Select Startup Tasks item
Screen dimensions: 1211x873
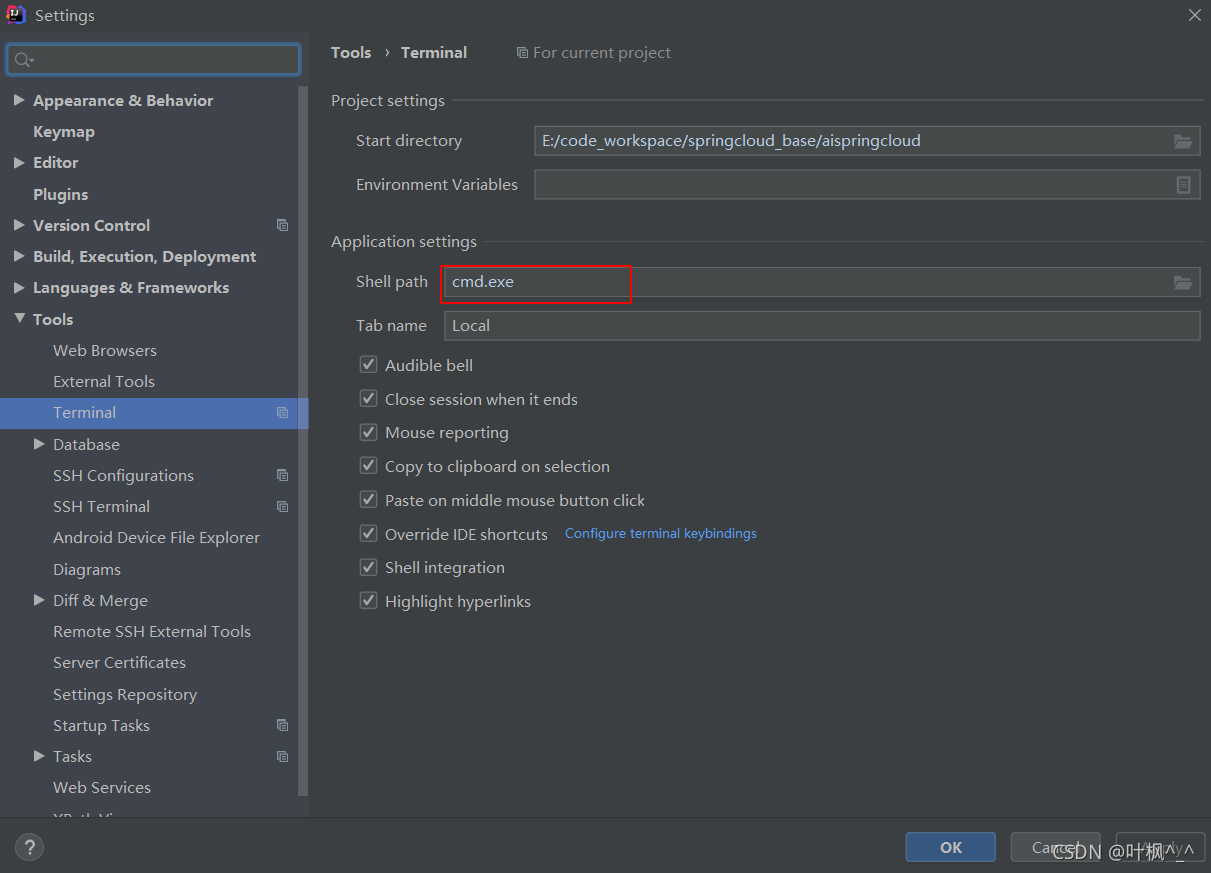(x=101, y=726)
